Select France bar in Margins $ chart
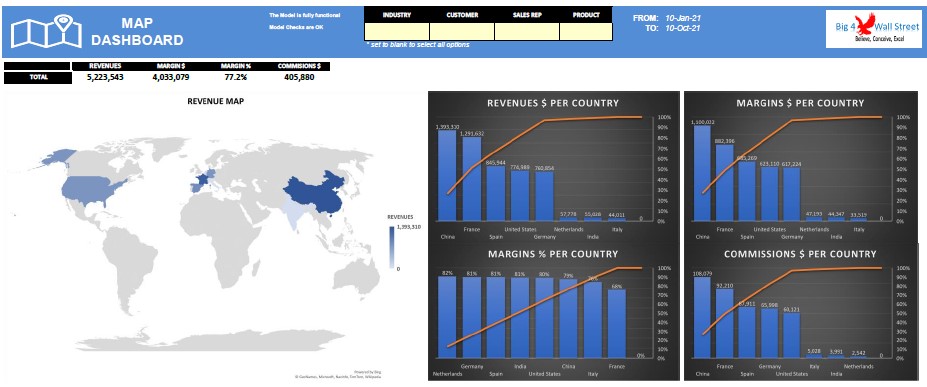This screenshot has width=927, height=387. coord(724,183)
